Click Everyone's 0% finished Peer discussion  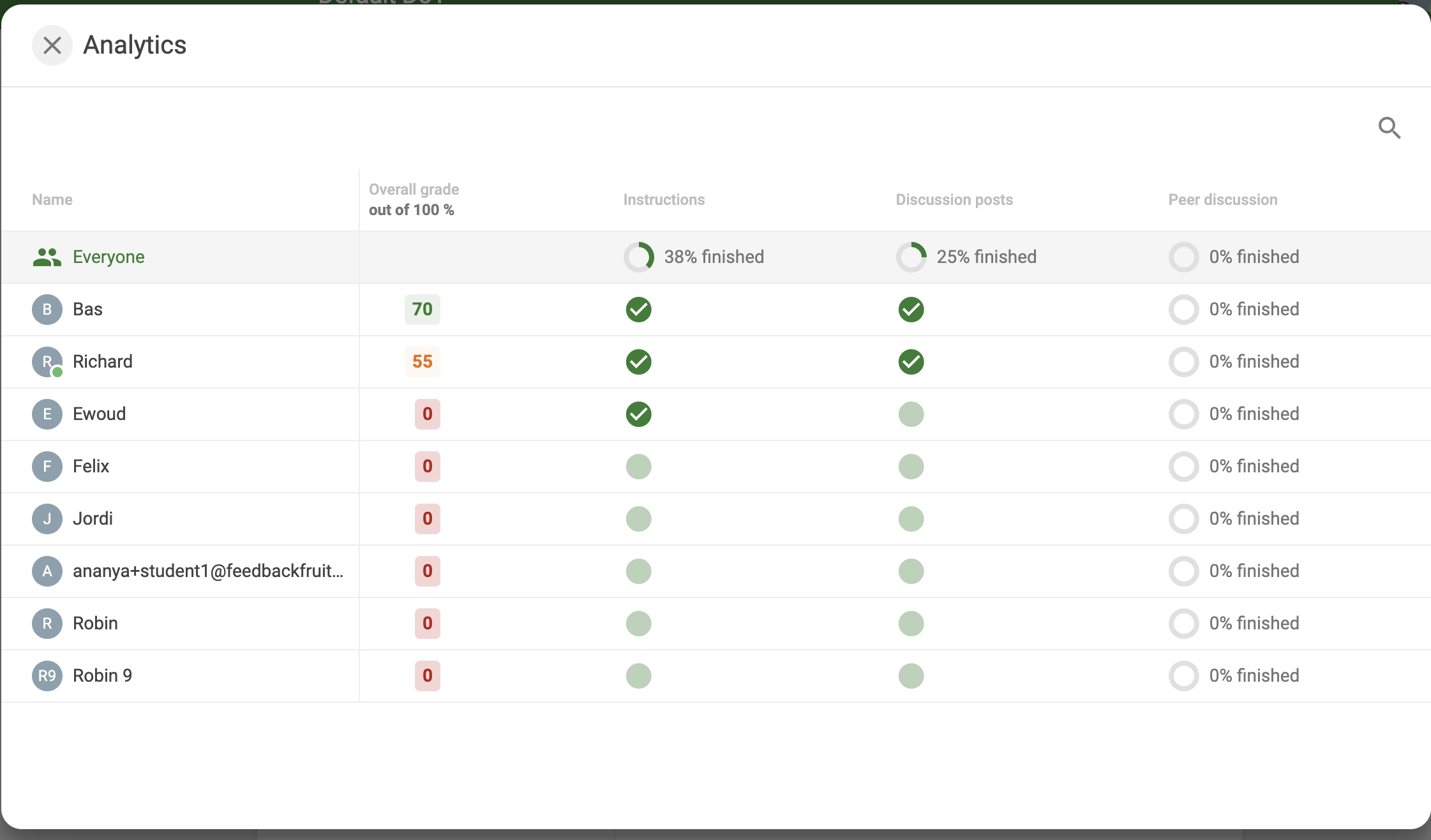[x=1234, y=257]
